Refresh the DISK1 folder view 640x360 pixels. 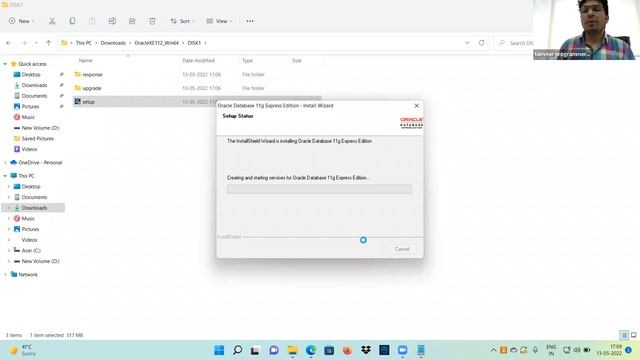[482, 43]
